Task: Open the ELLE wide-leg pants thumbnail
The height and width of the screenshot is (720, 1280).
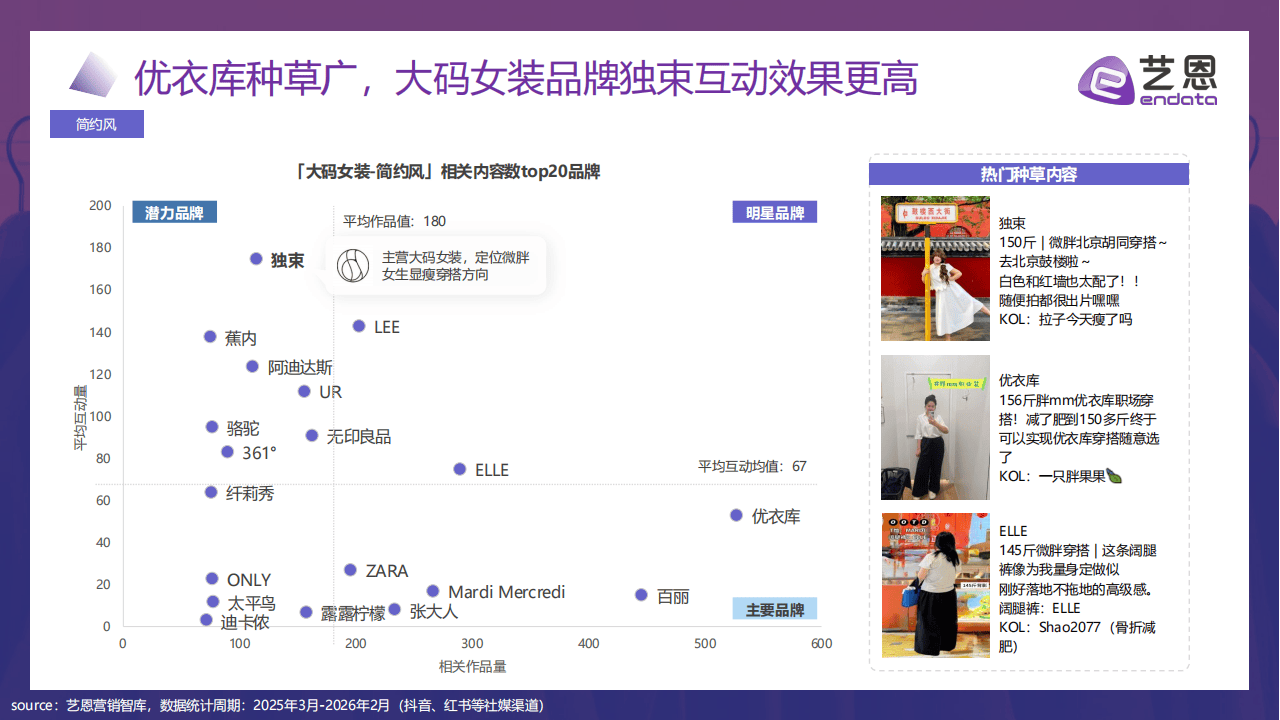Action: 935,585
